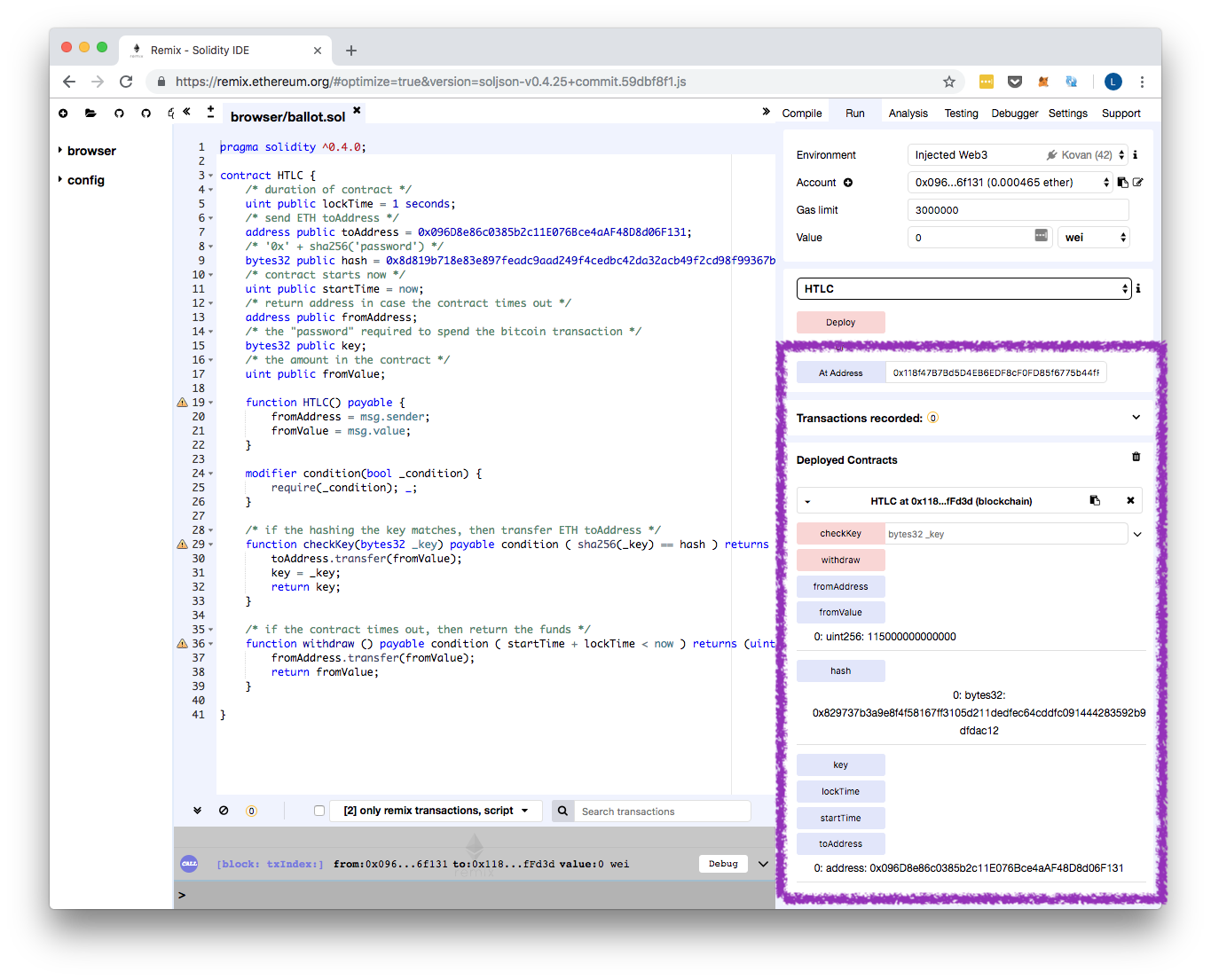Collapse right panel with the double-right chevron
This screenshot has width=1211, height=980.
[x=766, y=112]
